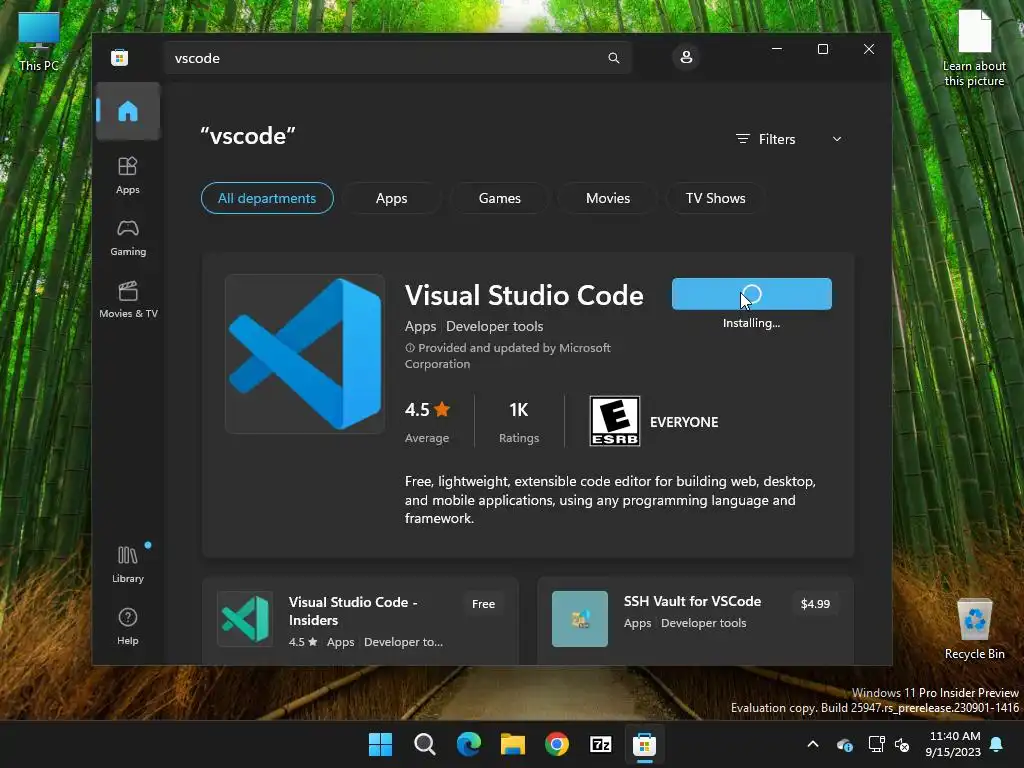Launch Google Chrome from taskbar
The image size is (1024, 768).
[557, 744]
